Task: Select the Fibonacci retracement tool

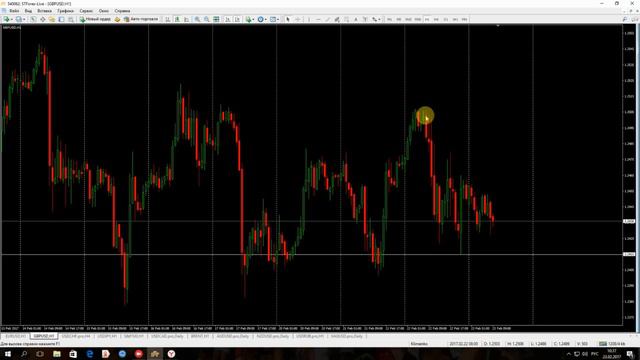Action: 347,19
